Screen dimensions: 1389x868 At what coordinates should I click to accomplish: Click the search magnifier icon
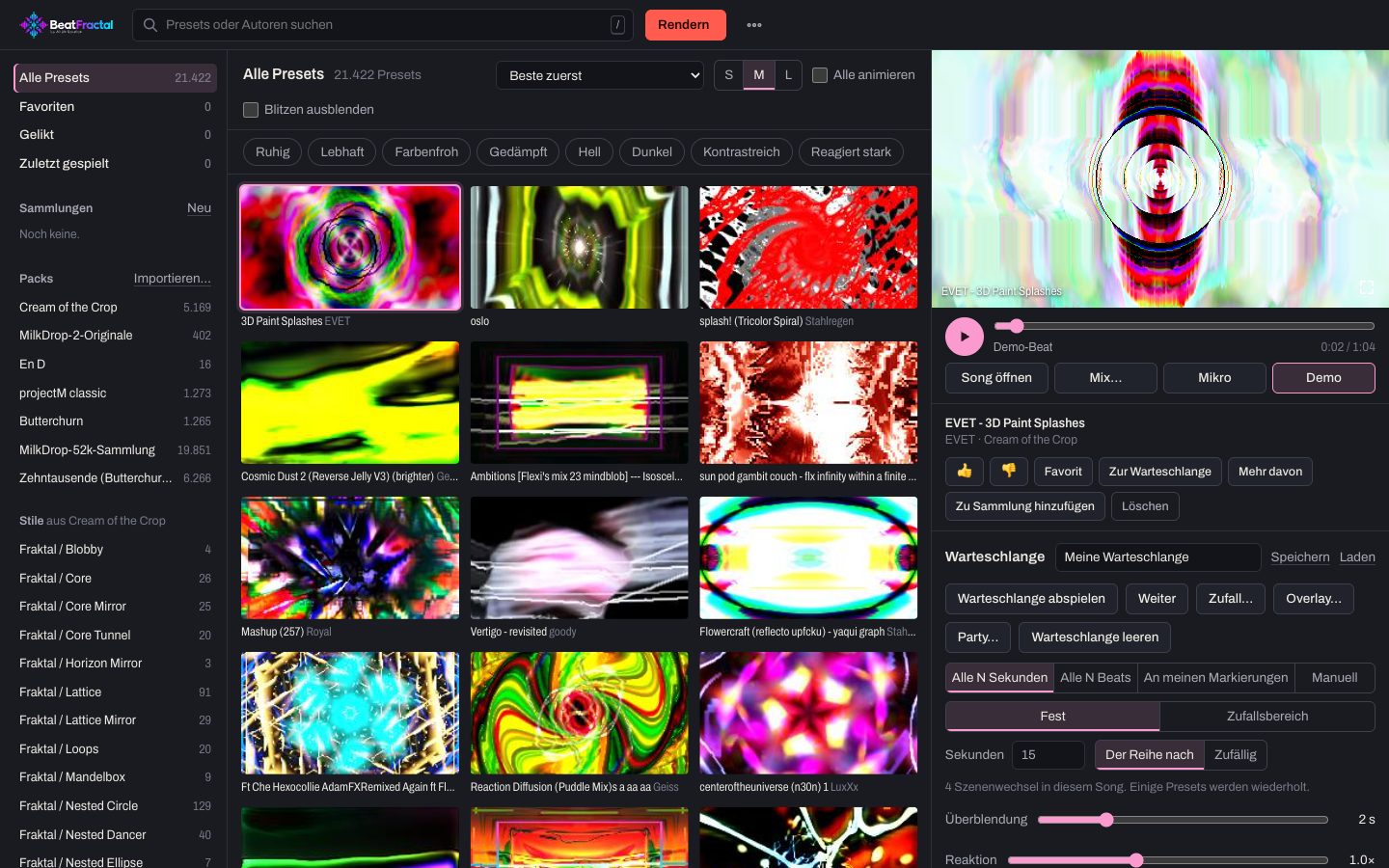coord(150,25)
